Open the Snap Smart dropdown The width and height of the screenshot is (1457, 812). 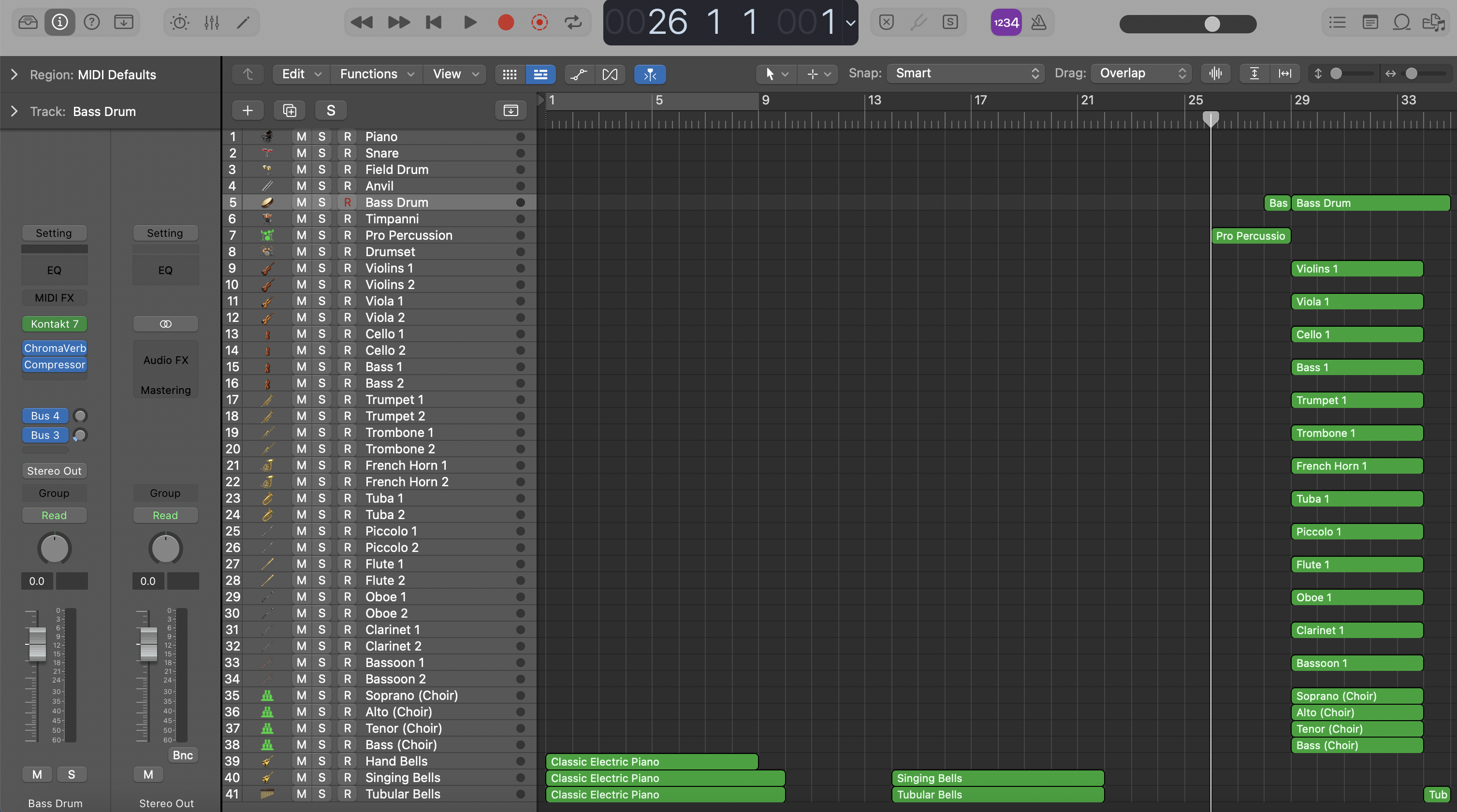[966, 73]
